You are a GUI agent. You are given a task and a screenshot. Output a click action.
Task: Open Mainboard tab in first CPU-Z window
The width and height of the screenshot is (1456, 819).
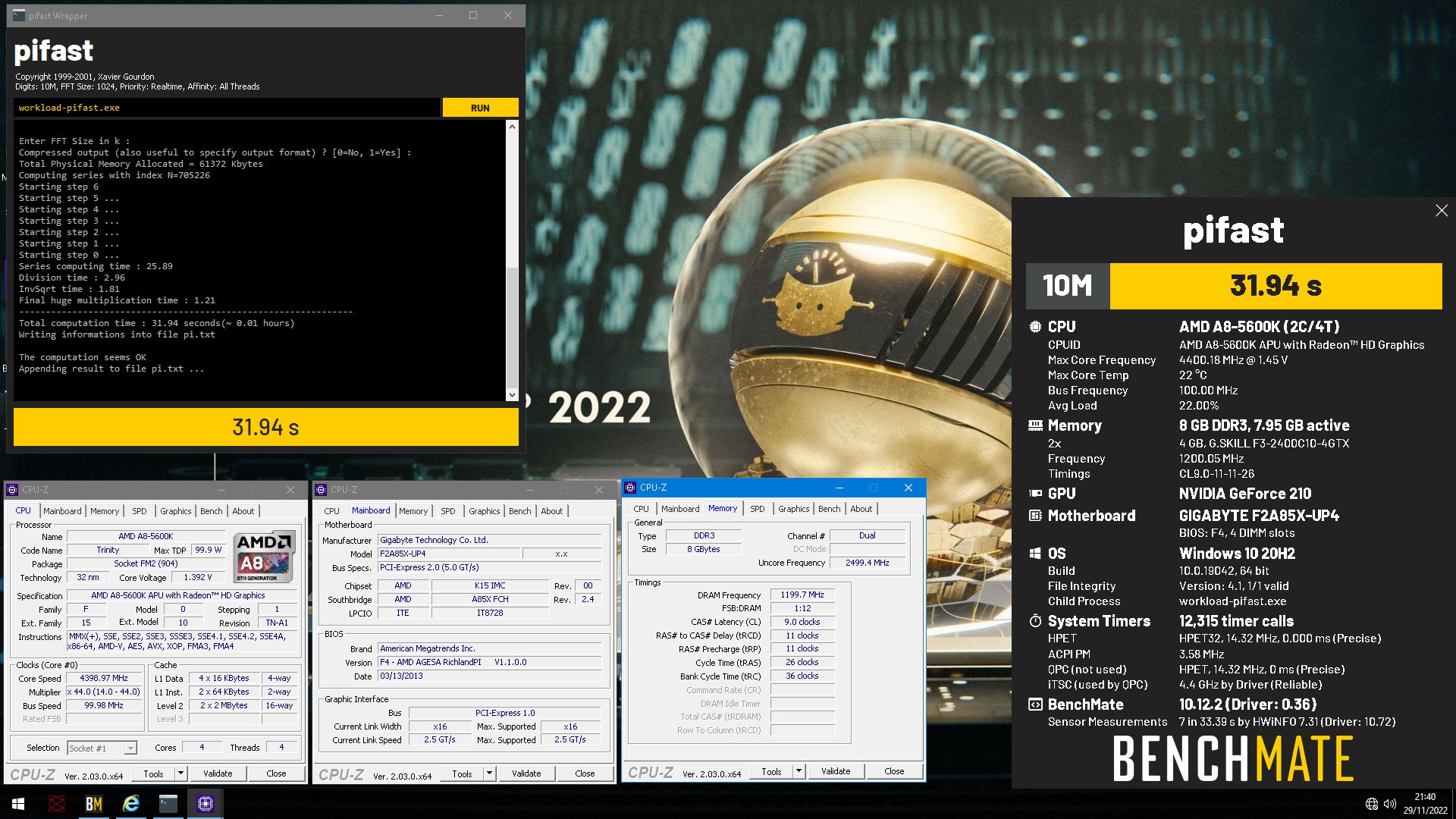(x=62, y=511)
